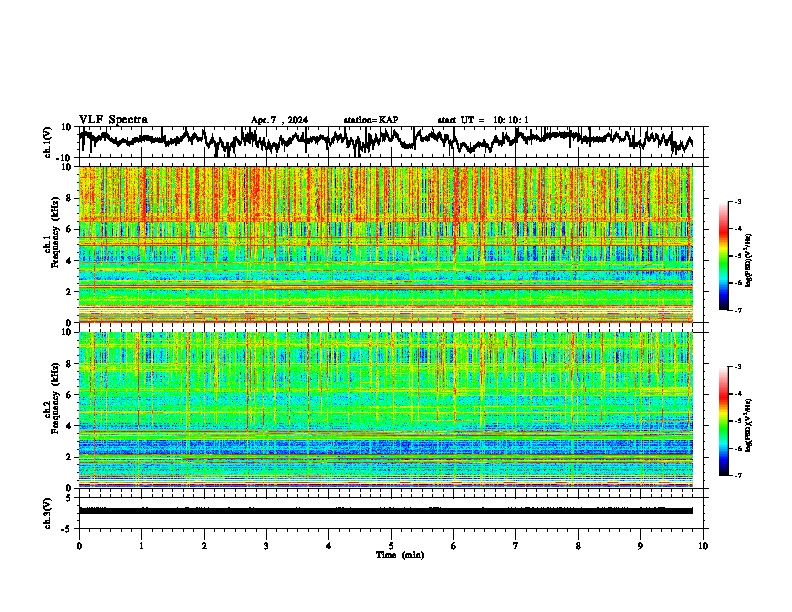Click time axis tick label "1"
This screenshot has height=612, width=792.
coord(141,546)
